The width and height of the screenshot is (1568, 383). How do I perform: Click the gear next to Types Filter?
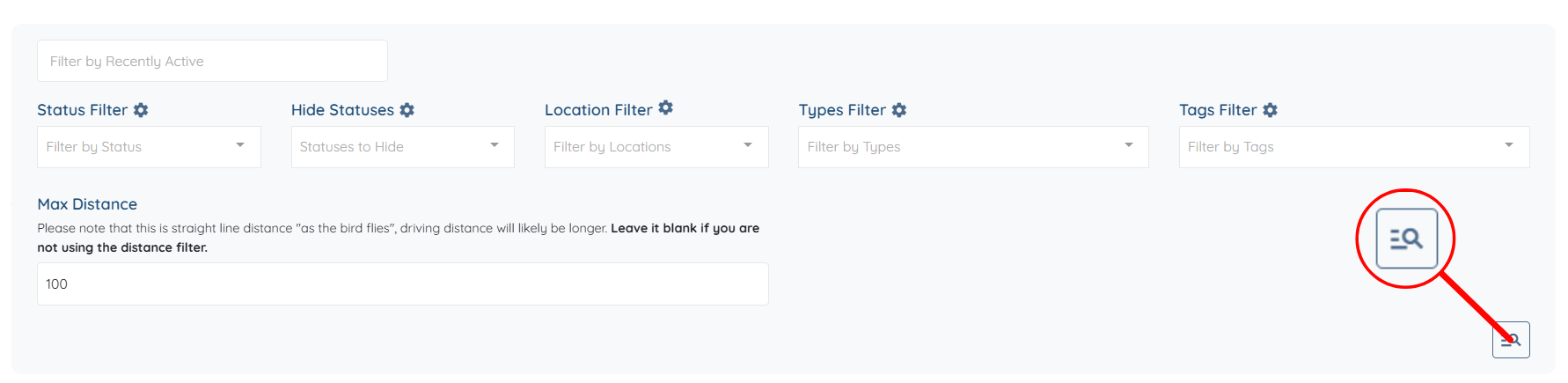pyautogui.click(x=898, y=110)
